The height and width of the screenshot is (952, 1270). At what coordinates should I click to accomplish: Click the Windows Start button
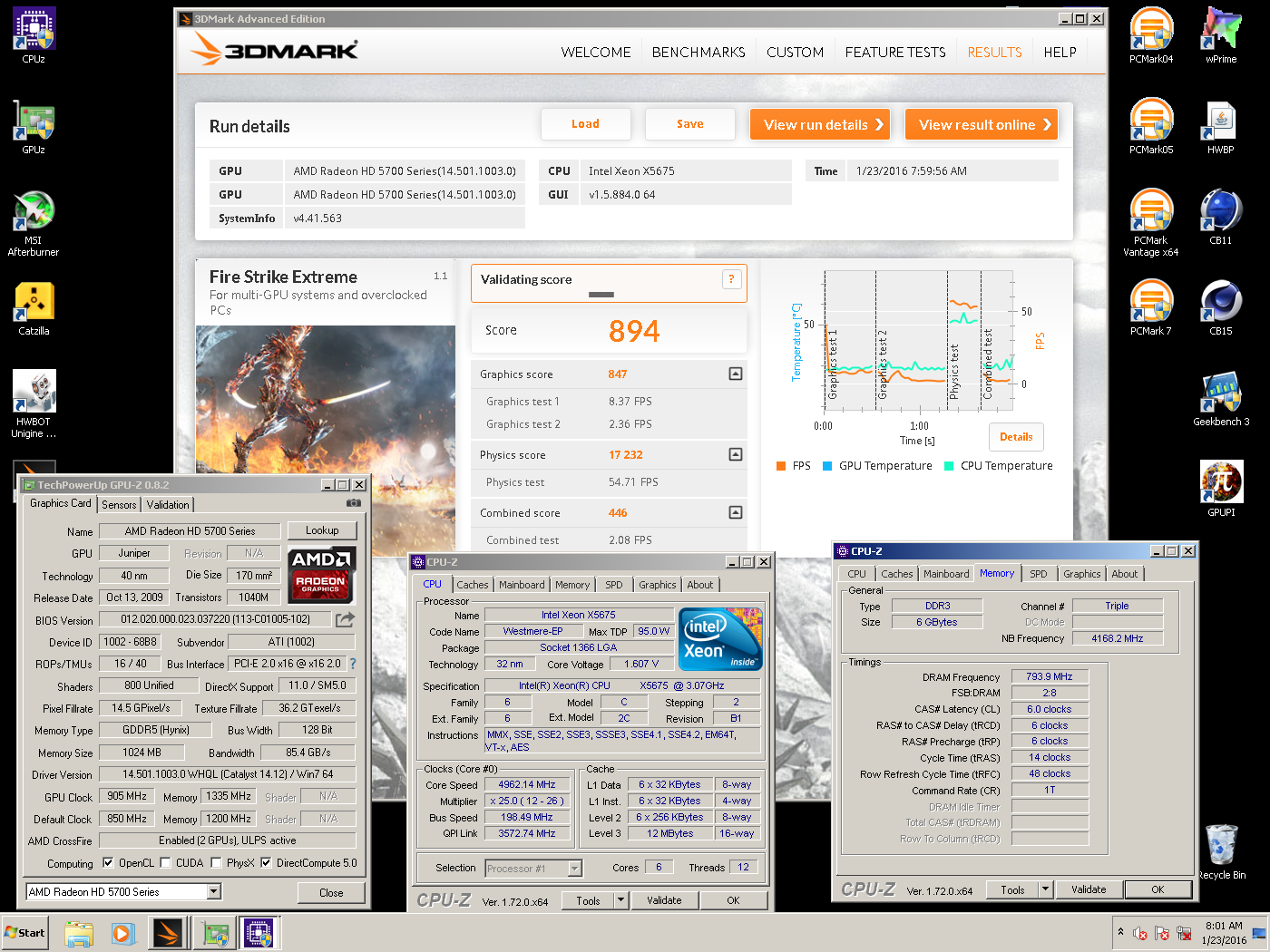[24, 933]
